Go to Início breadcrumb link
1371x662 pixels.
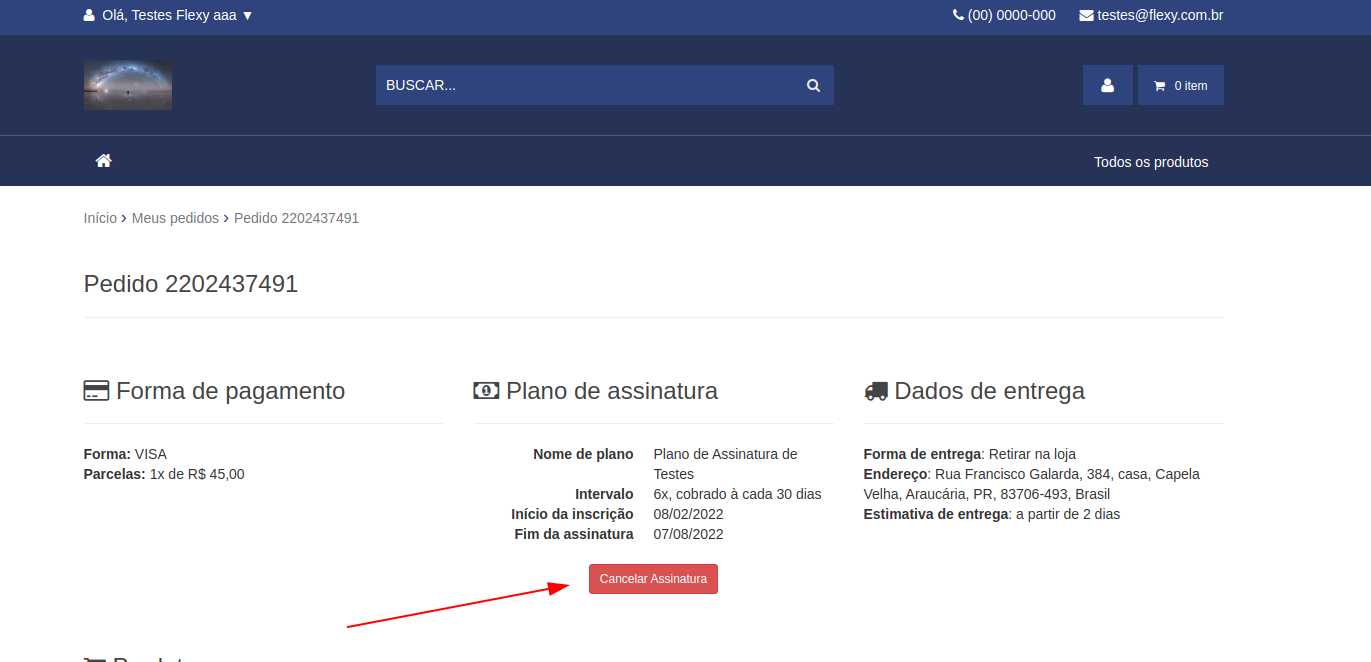100,218
